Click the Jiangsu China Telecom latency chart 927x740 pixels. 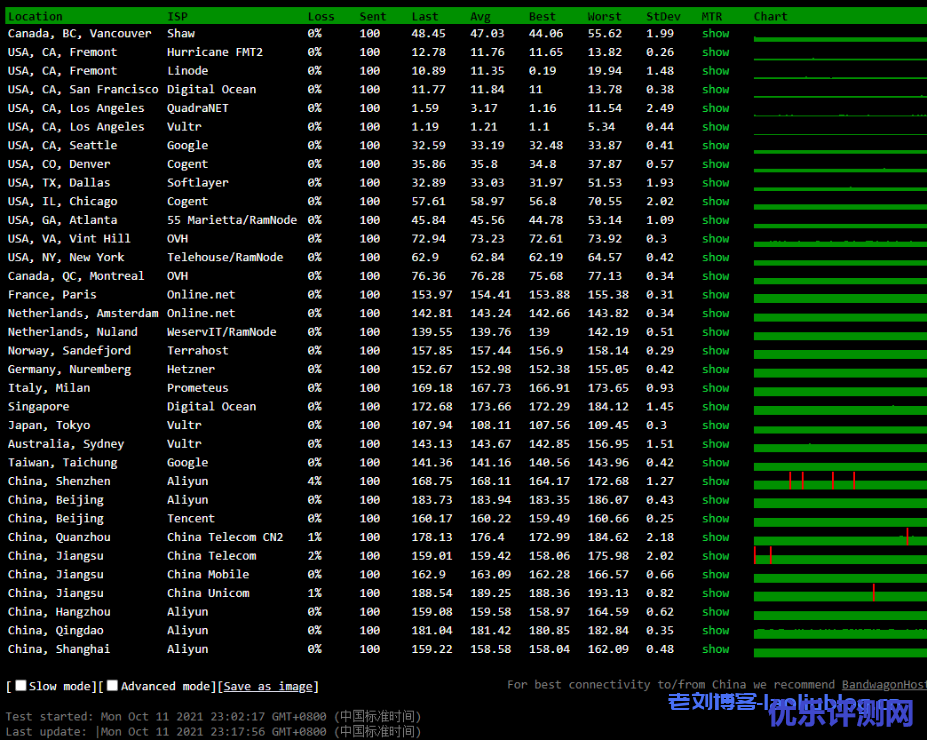coord(840,556)
